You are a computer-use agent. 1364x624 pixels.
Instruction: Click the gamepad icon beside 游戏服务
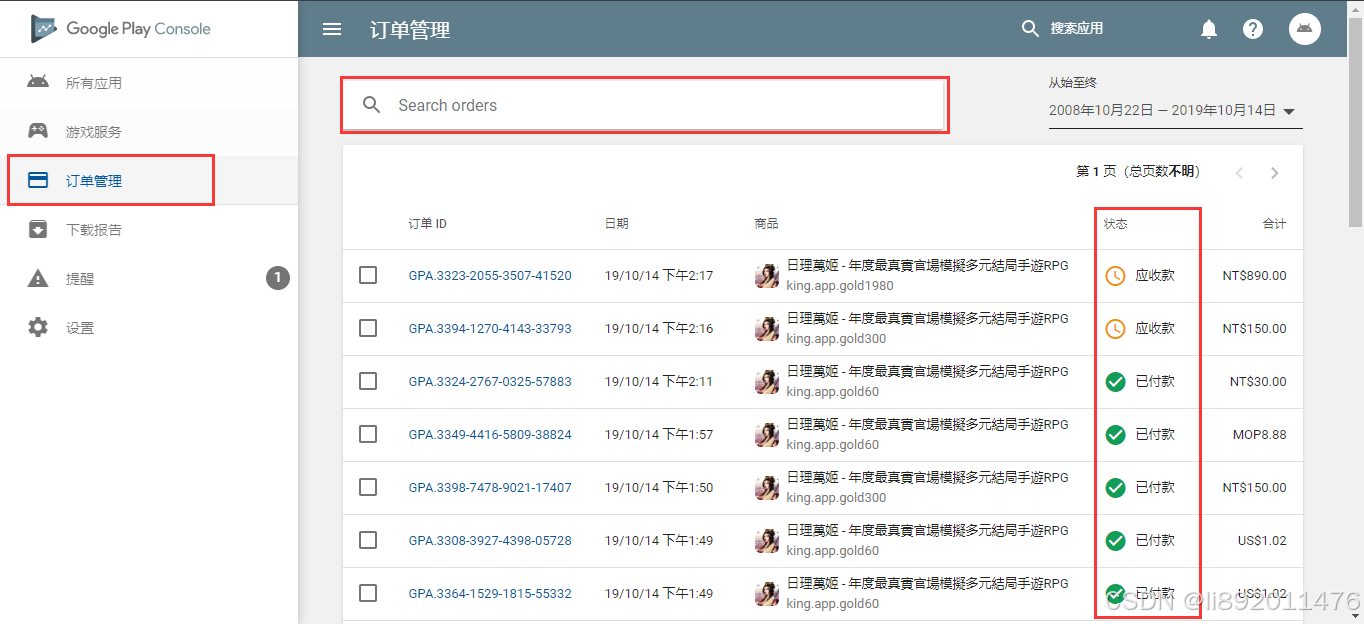[x=38, y=131]
